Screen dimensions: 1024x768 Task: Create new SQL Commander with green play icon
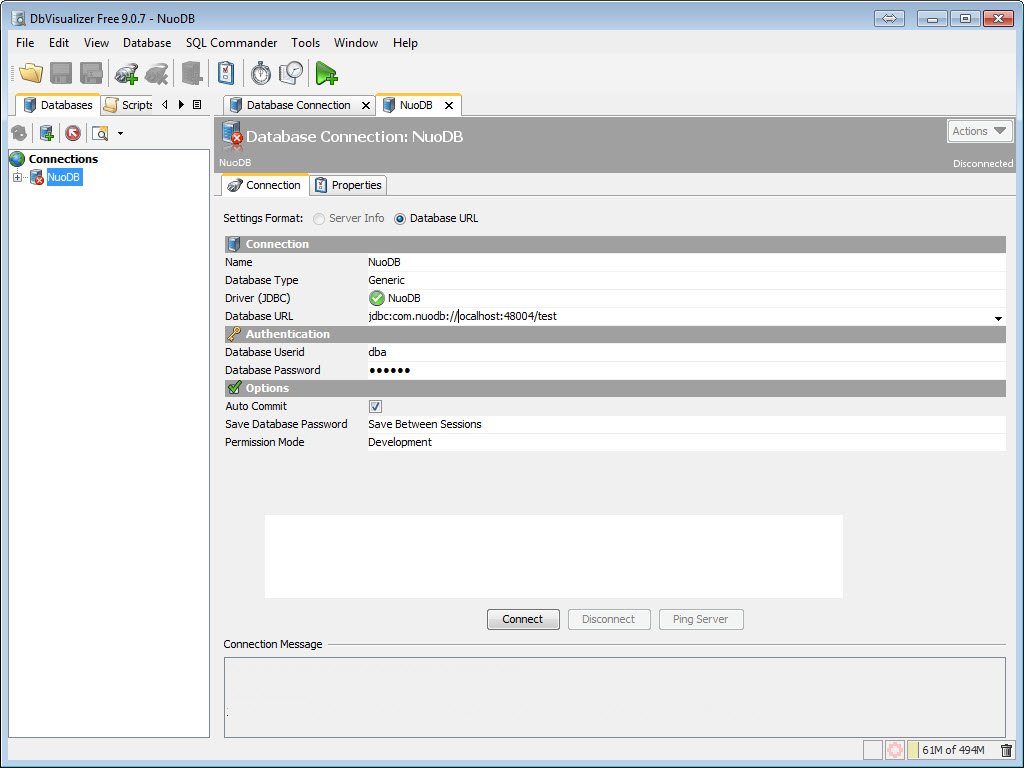pyautogui.click(x=326, y=73)
